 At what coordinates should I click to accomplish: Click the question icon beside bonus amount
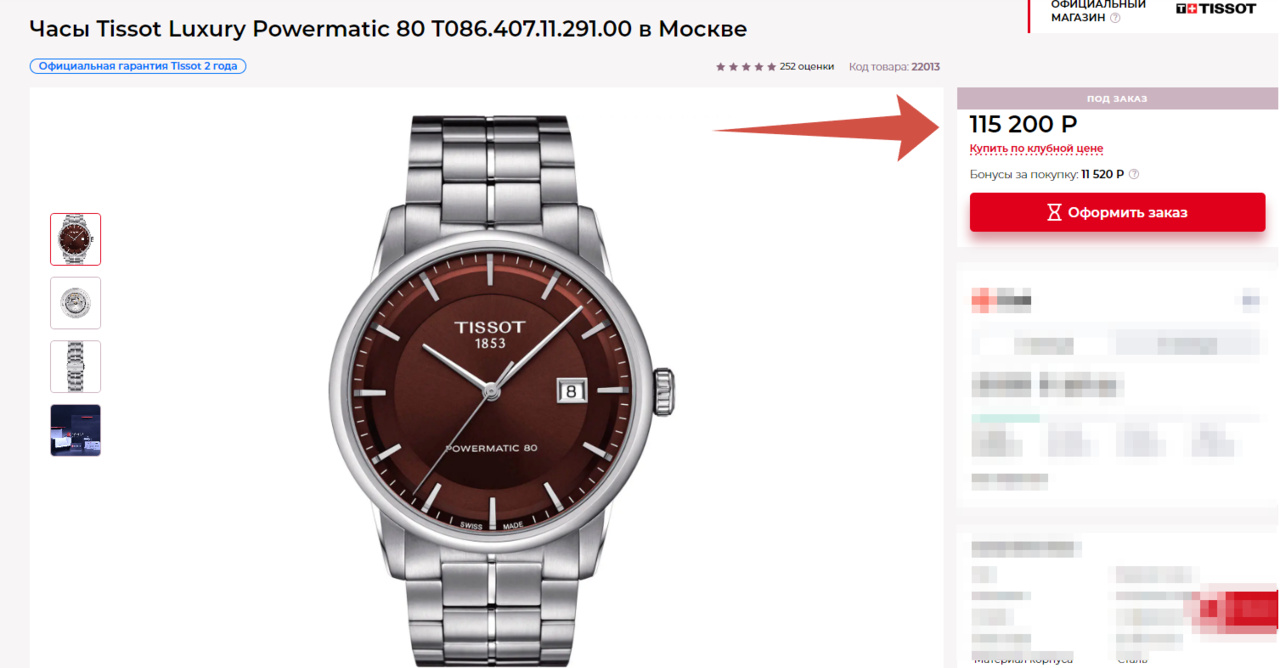click(1134, 174)
